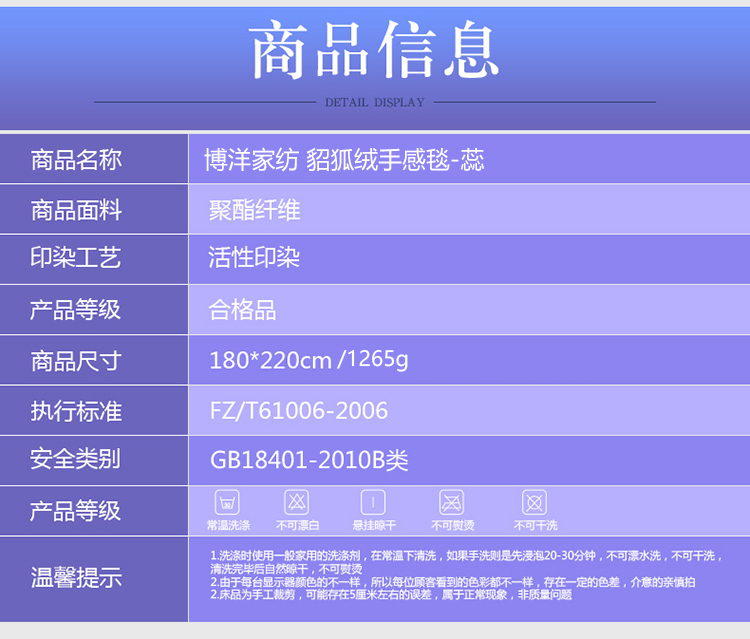
Task: Select the 商品面料 row label
Action: click(x=77, y=210)
